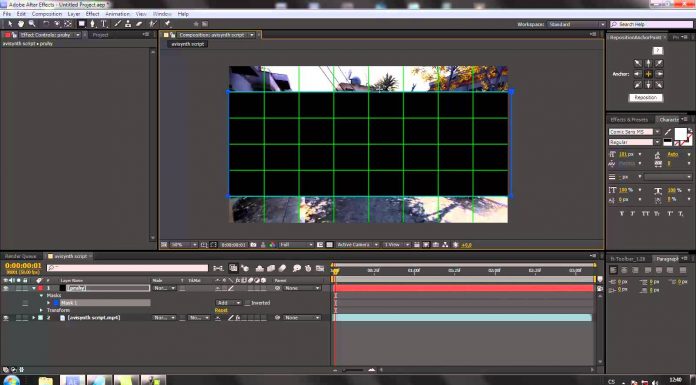Click the timeline layer search field
This screenshot has height=385, width=696.
(x=127, y=268)
